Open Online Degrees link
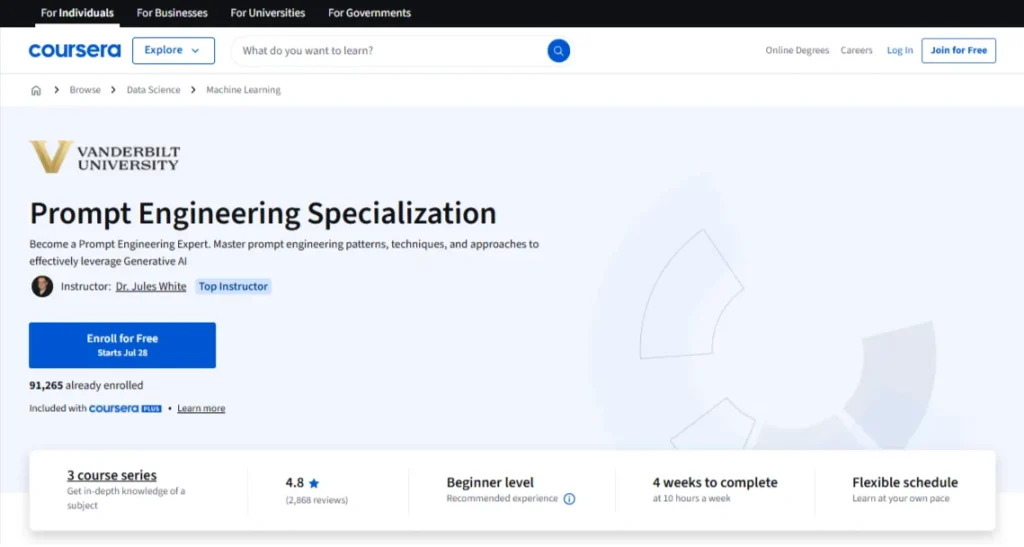Screen dimensions: 1024x547 [x=797, y=50]
